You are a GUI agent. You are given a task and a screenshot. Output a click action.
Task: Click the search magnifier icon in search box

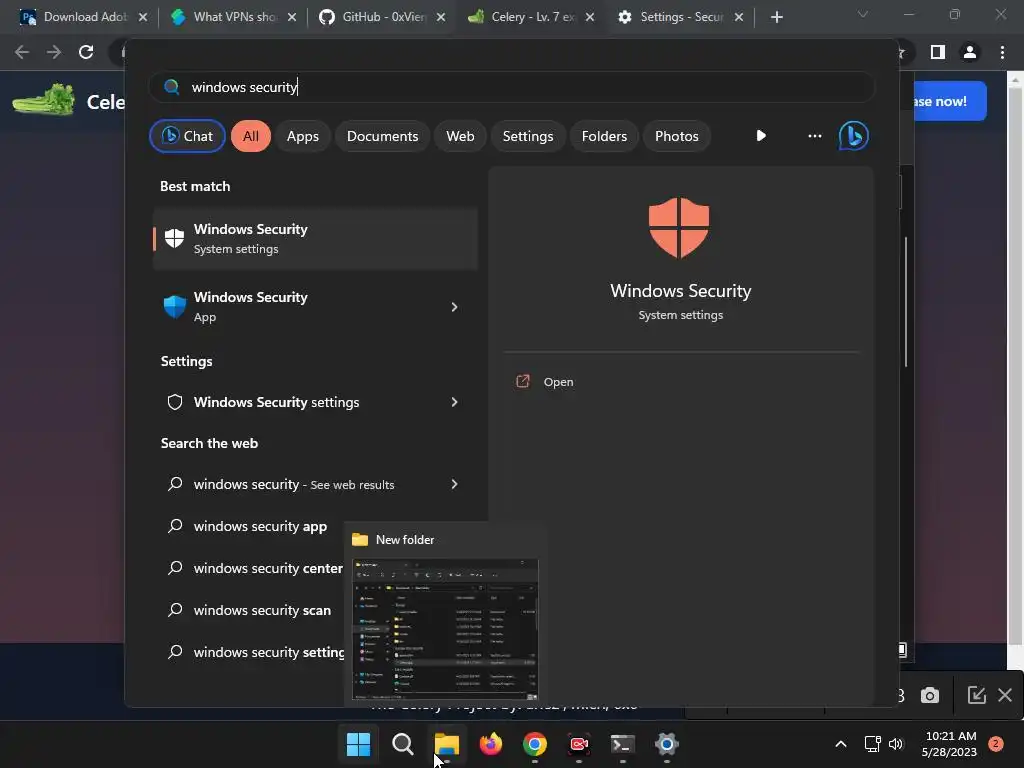171,87
